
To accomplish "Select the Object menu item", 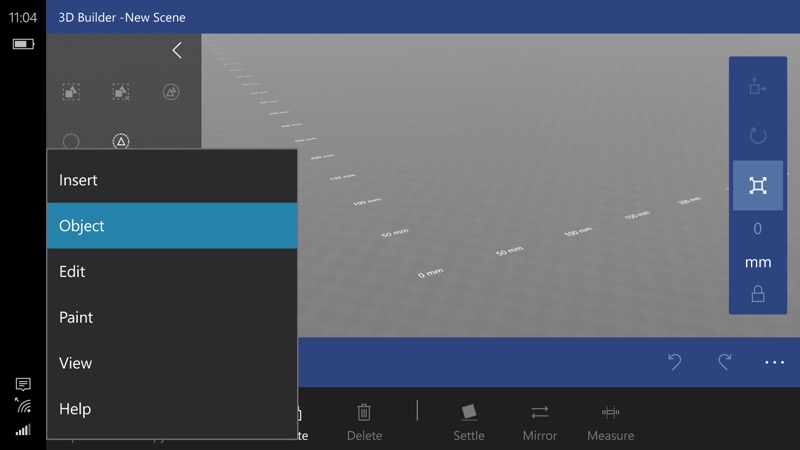I will pyautogui.click(x=172, y=226).
